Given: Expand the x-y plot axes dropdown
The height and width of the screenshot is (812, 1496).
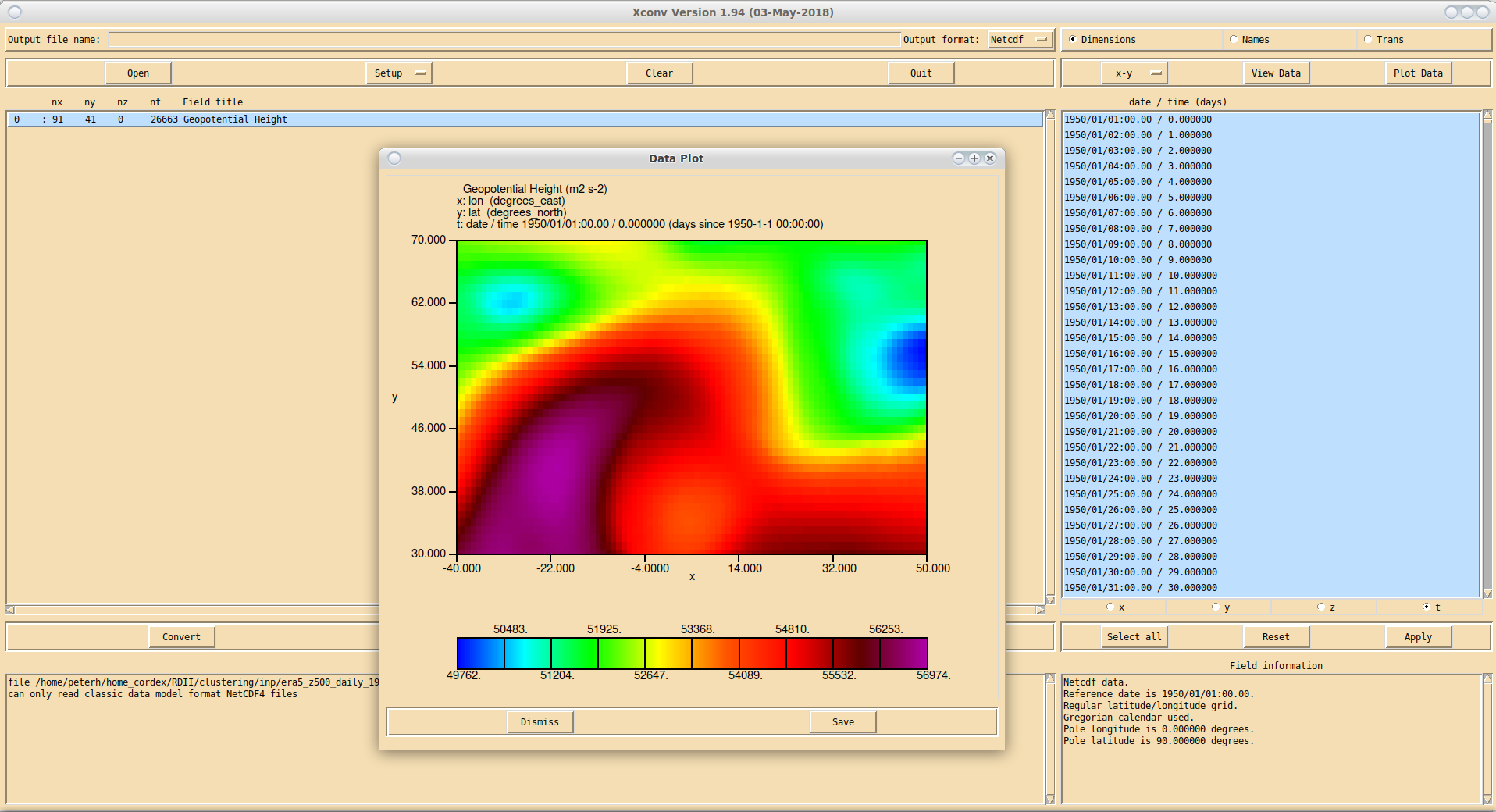Looking at the screenshot, I should (1134, 73).
